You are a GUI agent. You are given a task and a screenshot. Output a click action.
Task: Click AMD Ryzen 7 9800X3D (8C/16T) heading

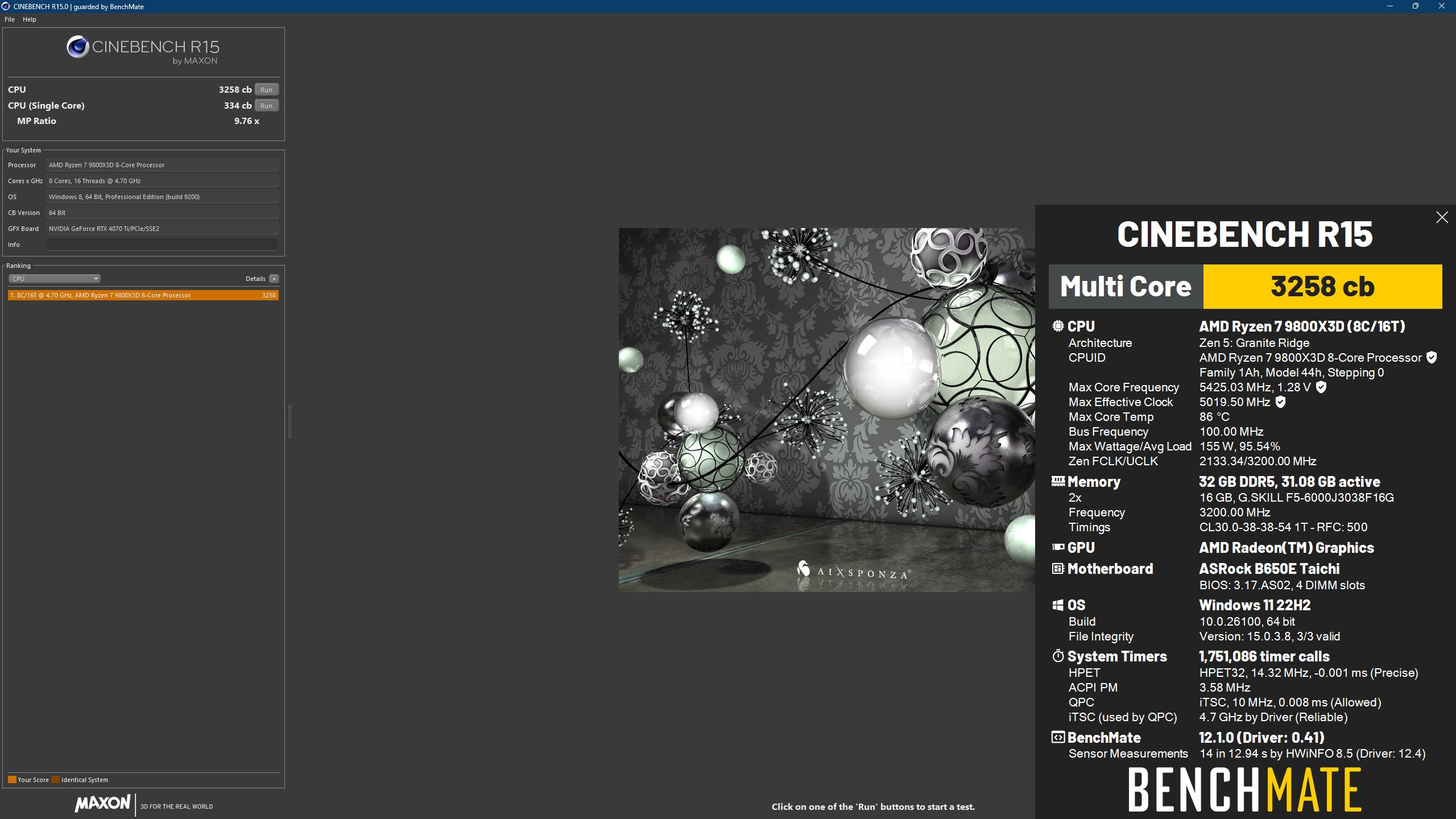coord(1302,326)
